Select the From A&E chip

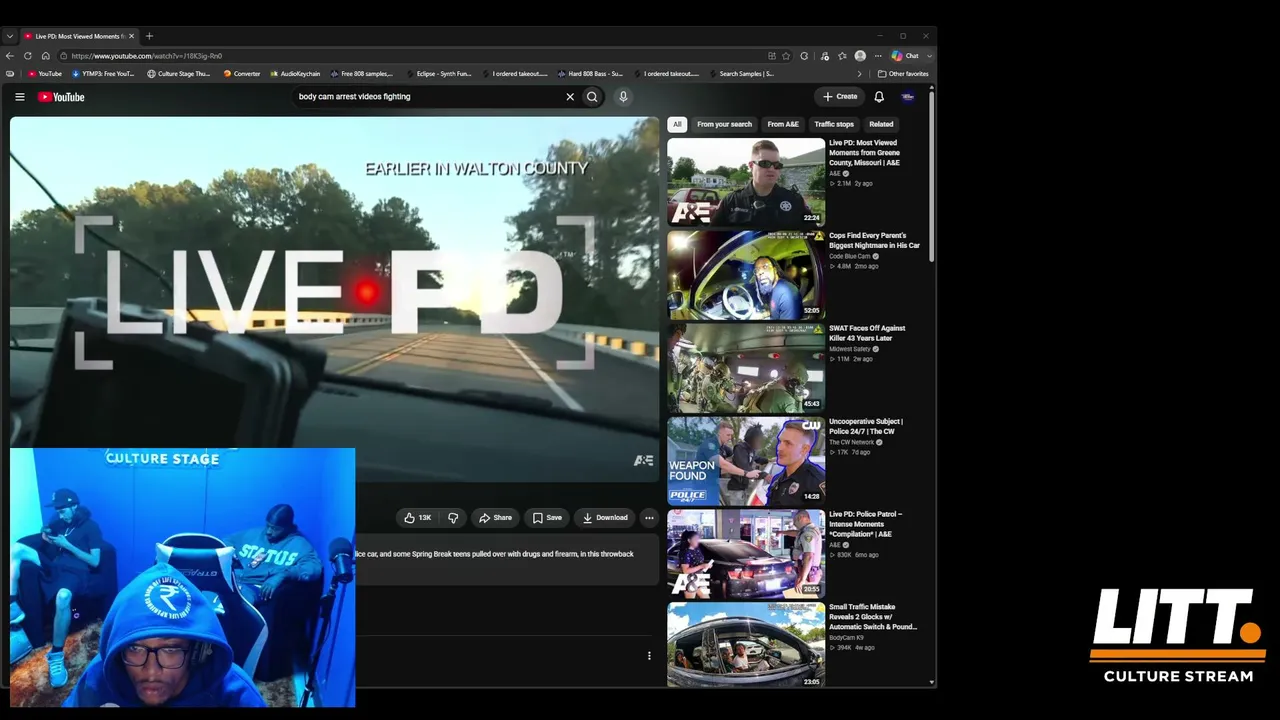pyautogui.click(x=783, y=124)
